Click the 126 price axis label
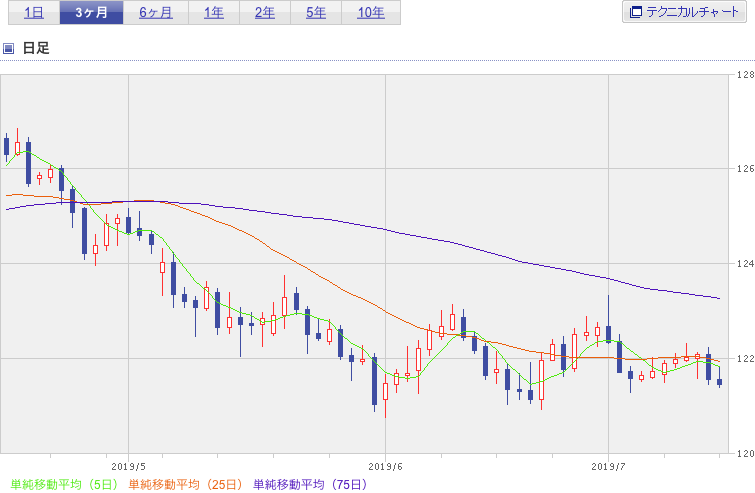Viewport: 755px width, 493px height. 745,169
